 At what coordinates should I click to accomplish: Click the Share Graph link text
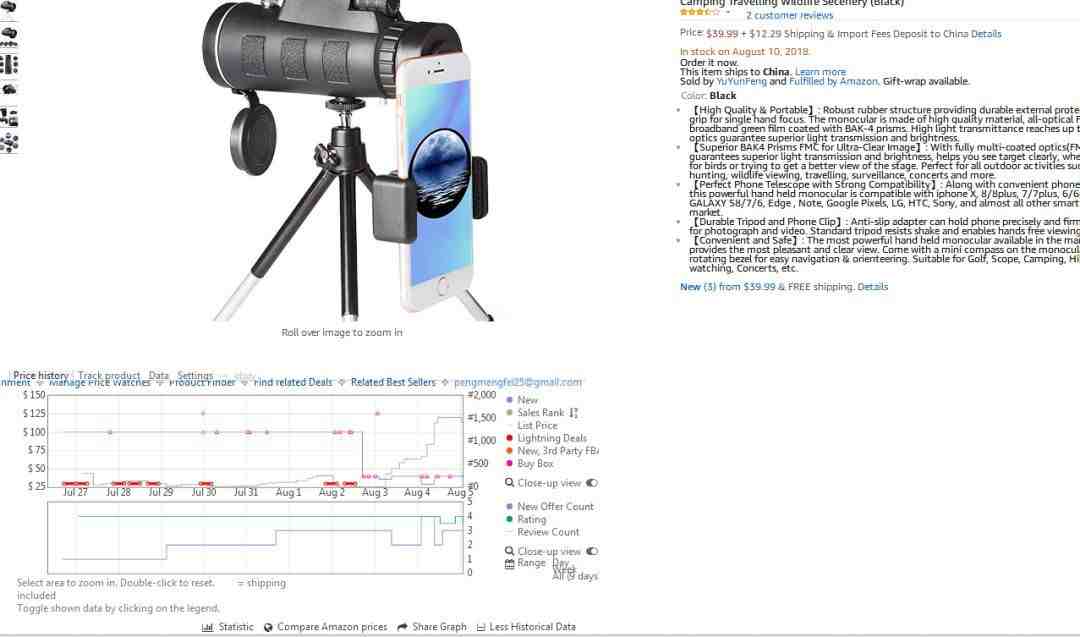[x=439, y=627]
